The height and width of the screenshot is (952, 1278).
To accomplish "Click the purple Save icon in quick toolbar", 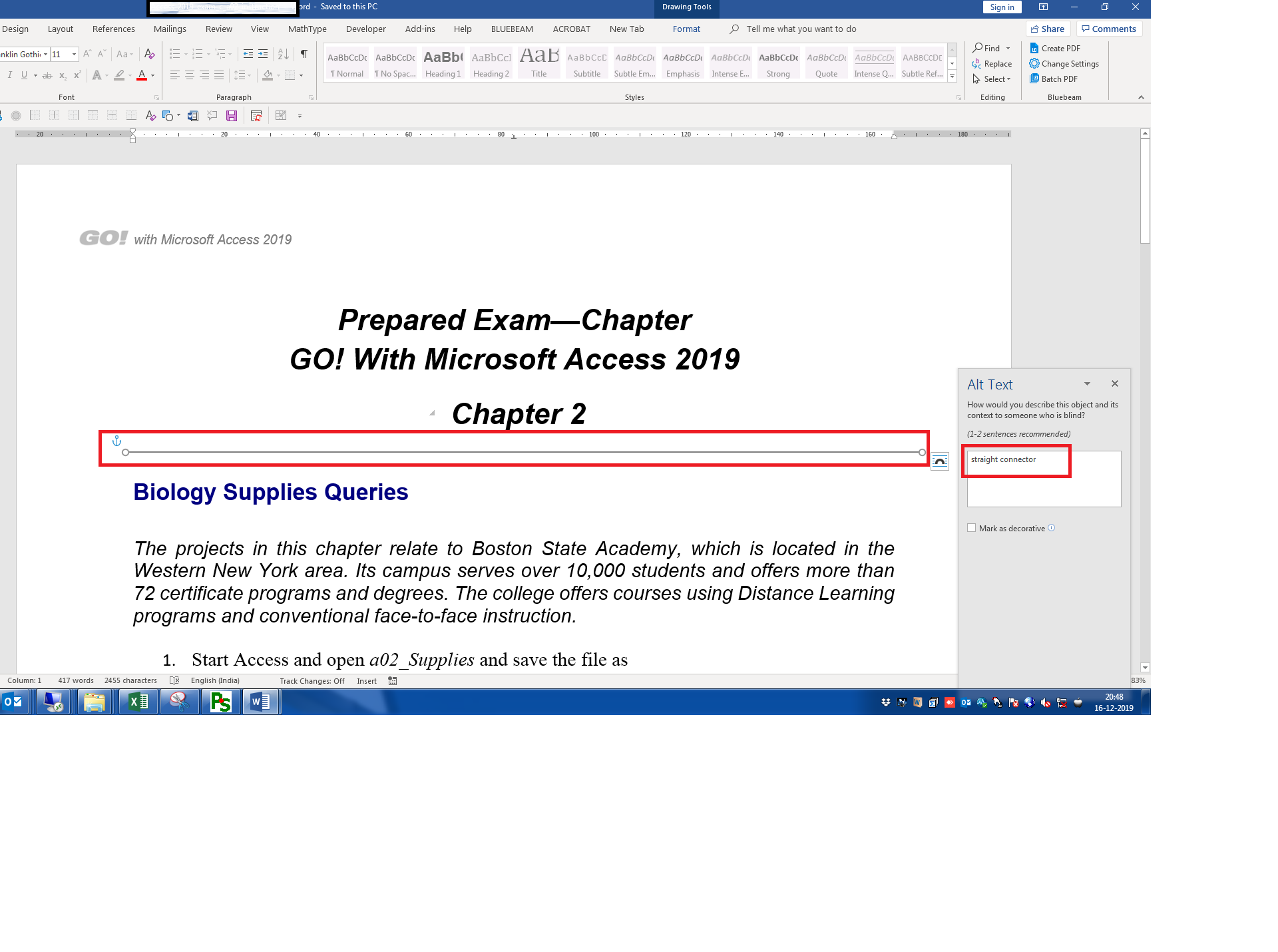I will pyautogui.click(x=232, y=116).
